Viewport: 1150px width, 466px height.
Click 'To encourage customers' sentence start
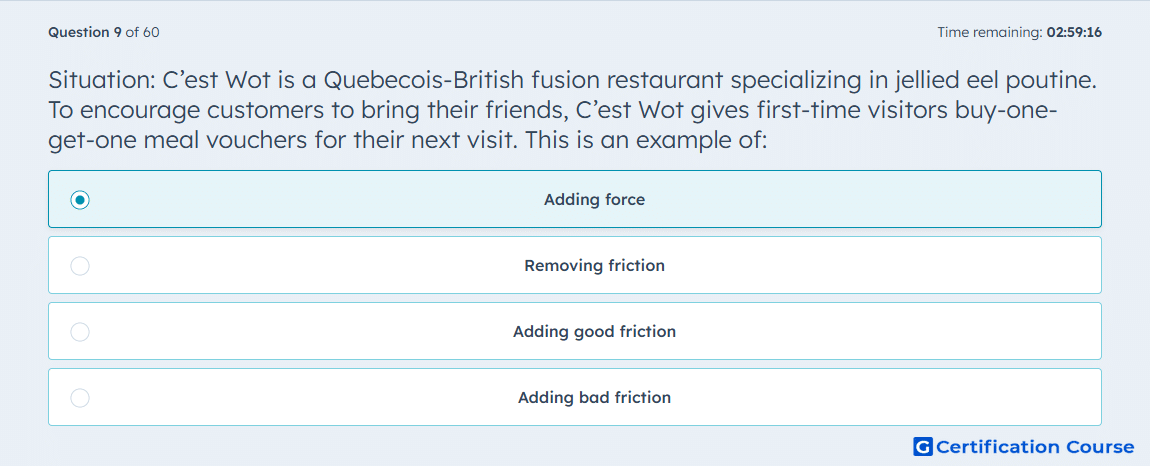[178, 110]
